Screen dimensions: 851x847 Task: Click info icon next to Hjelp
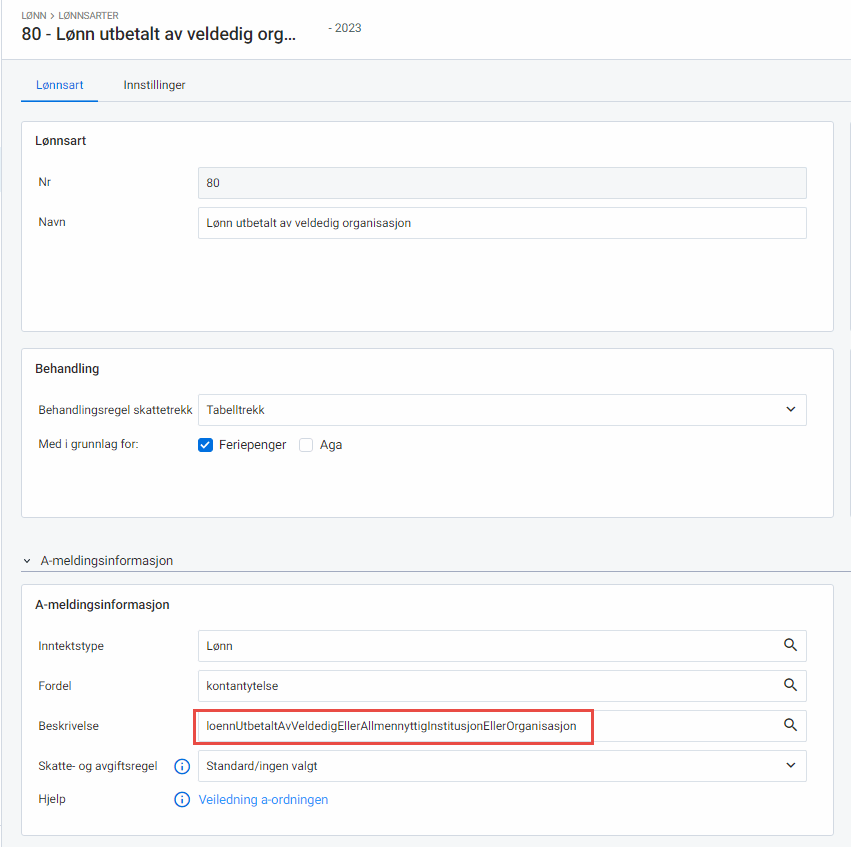[182, 799]
